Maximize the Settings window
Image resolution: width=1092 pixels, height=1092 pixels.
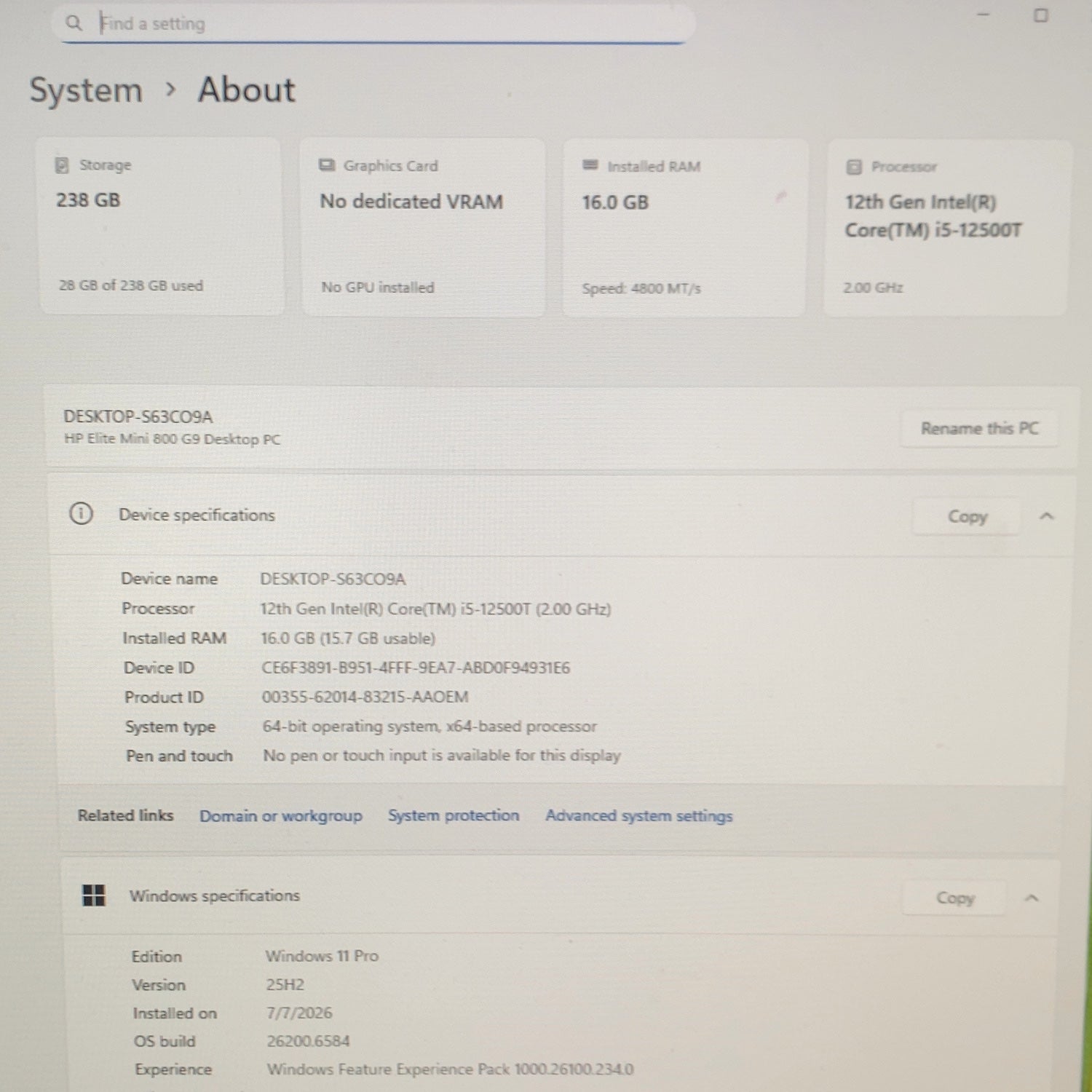tap(1041, 15)
